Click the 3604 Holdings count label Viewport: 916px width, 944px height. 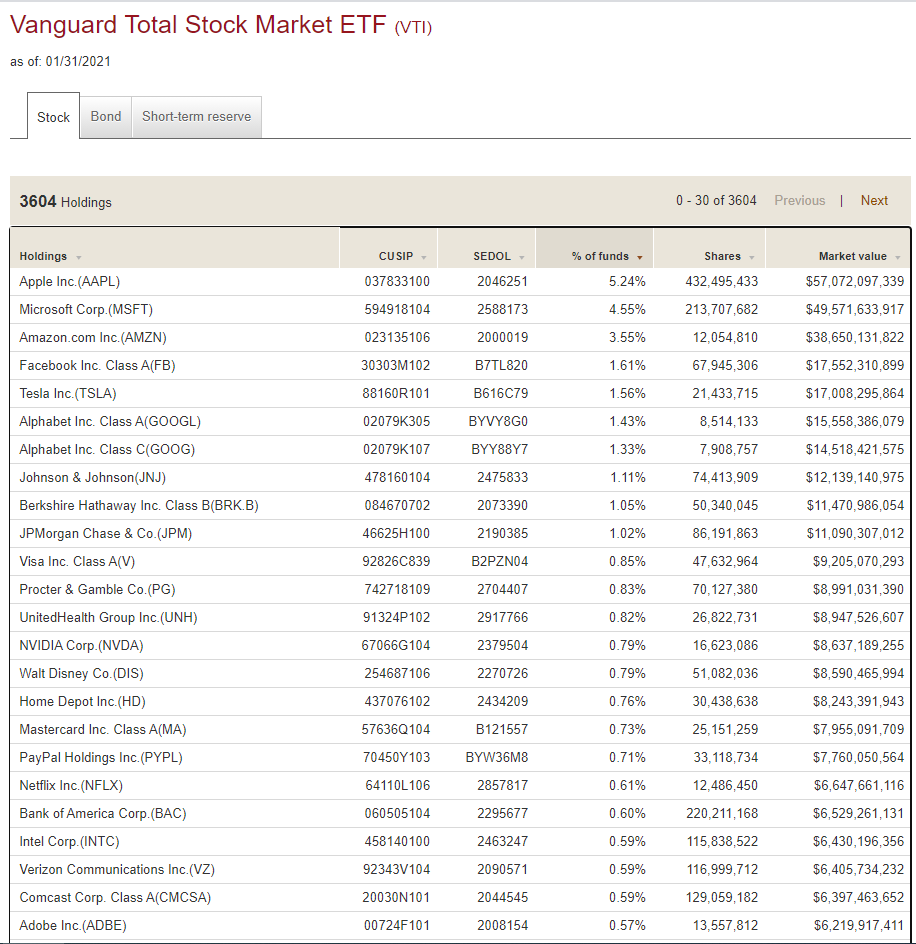[65, 202]
